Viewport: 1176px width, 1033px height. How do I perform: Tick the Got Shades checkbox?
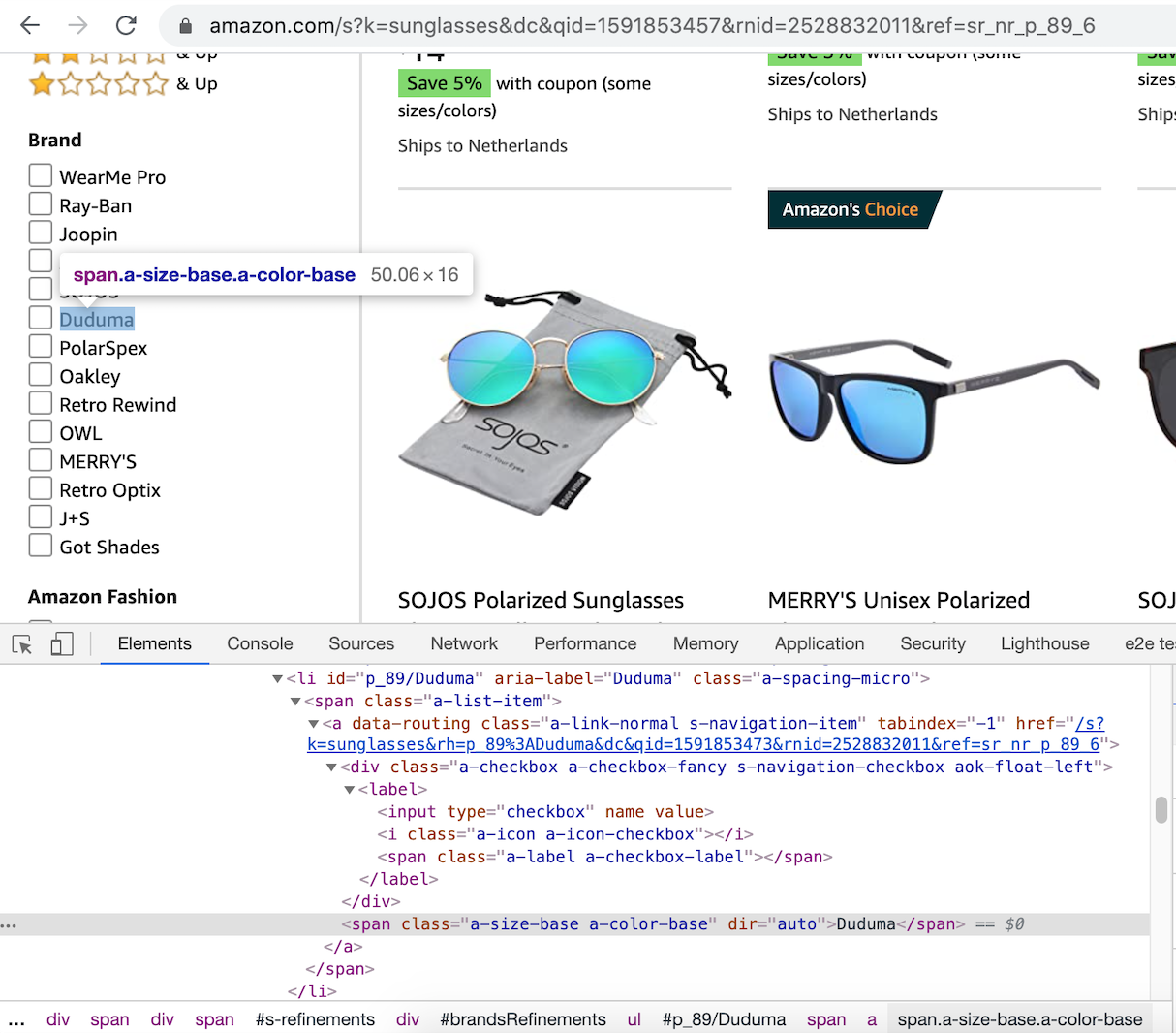coord(40,546)
